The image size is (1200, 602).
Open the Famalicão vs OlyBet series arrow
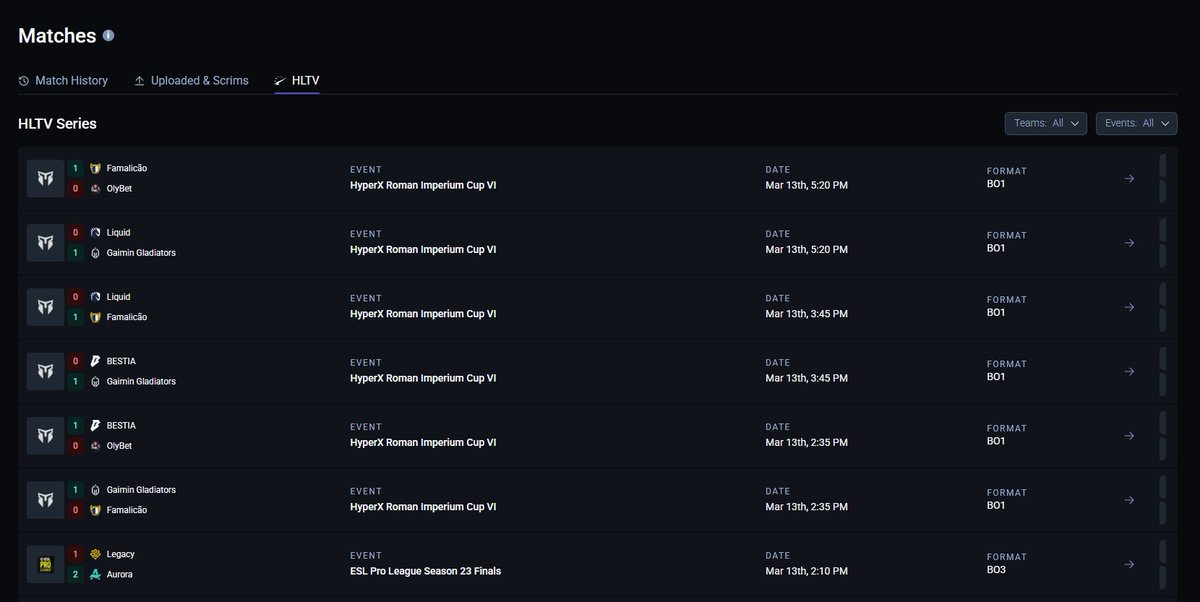pyautogui.click(x=1129, y=179)
